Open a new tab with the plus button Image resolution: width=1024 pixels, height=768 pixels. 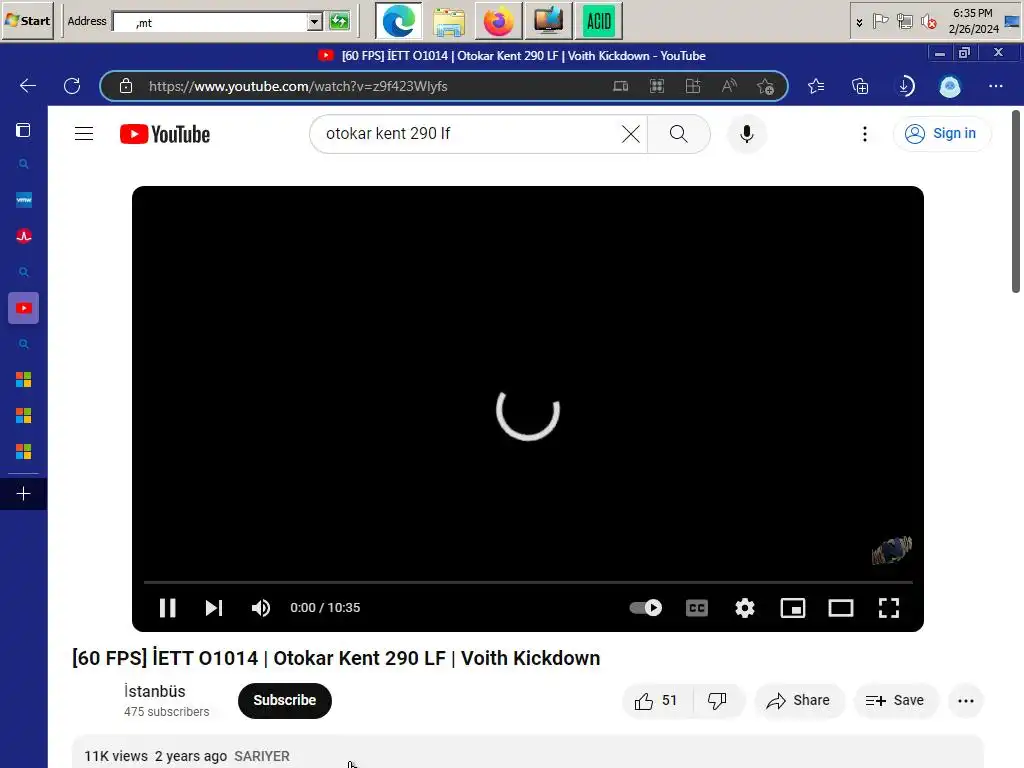pyautogui.click(x=24, y=494)
